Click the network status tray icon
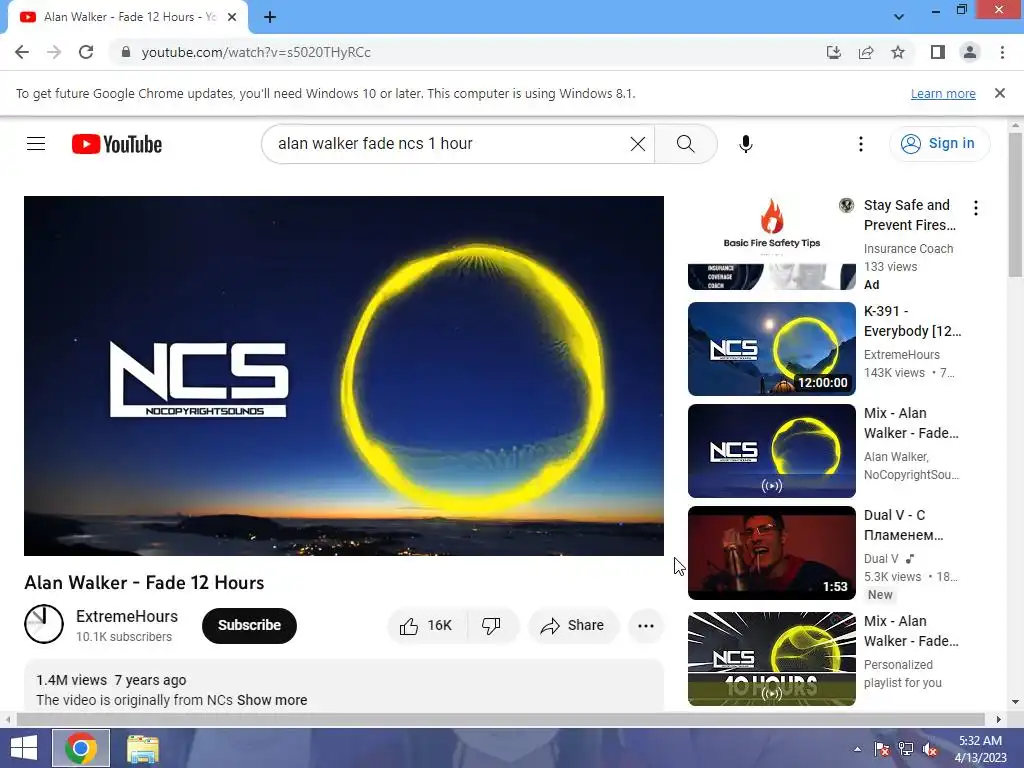This screenshot has height=768, width=1024. 906,749
